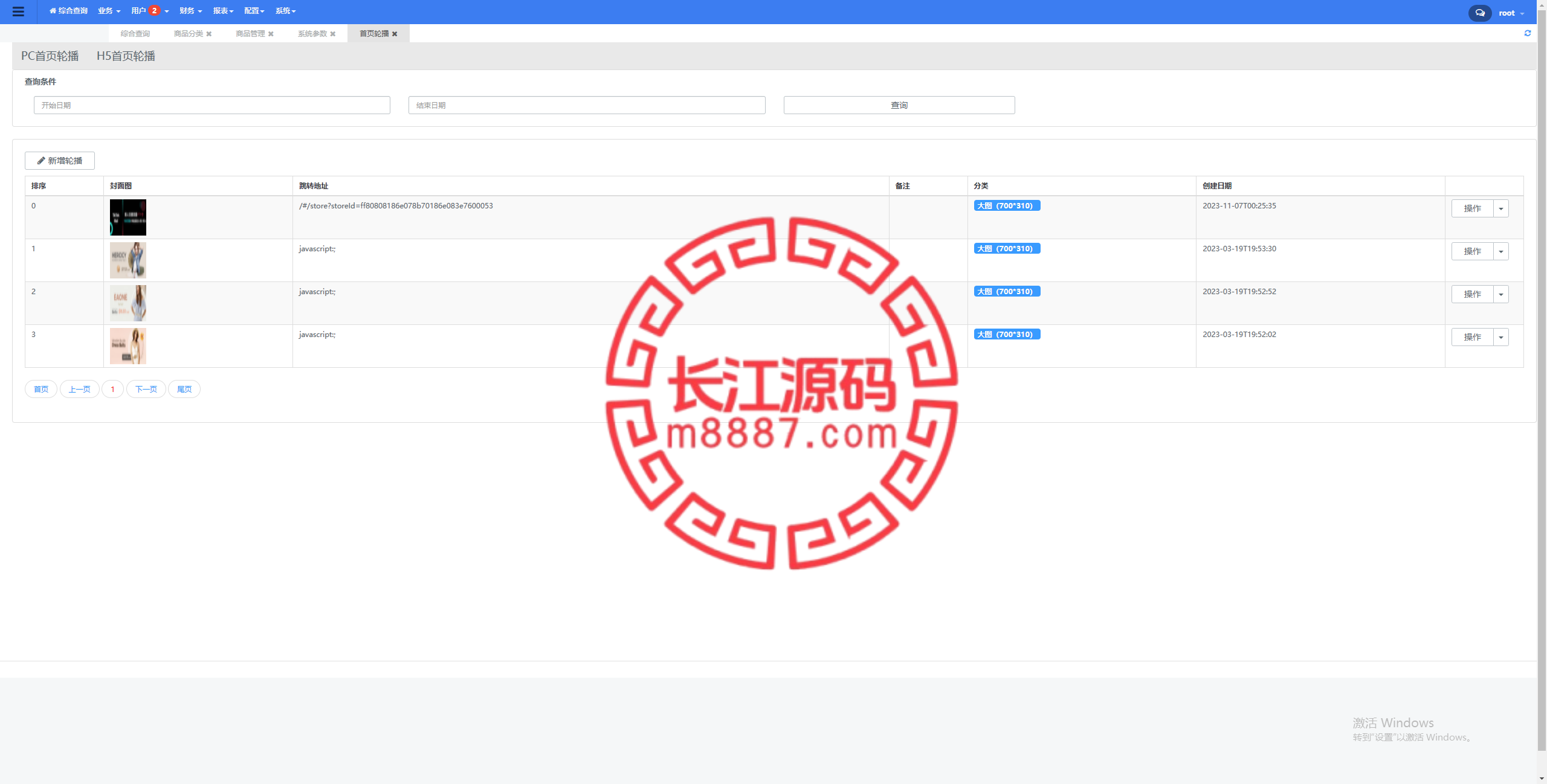Click 操作 button for the 19:52:02 row
This screenshot has height=784, width=1547.
(x=1472, y=337)
